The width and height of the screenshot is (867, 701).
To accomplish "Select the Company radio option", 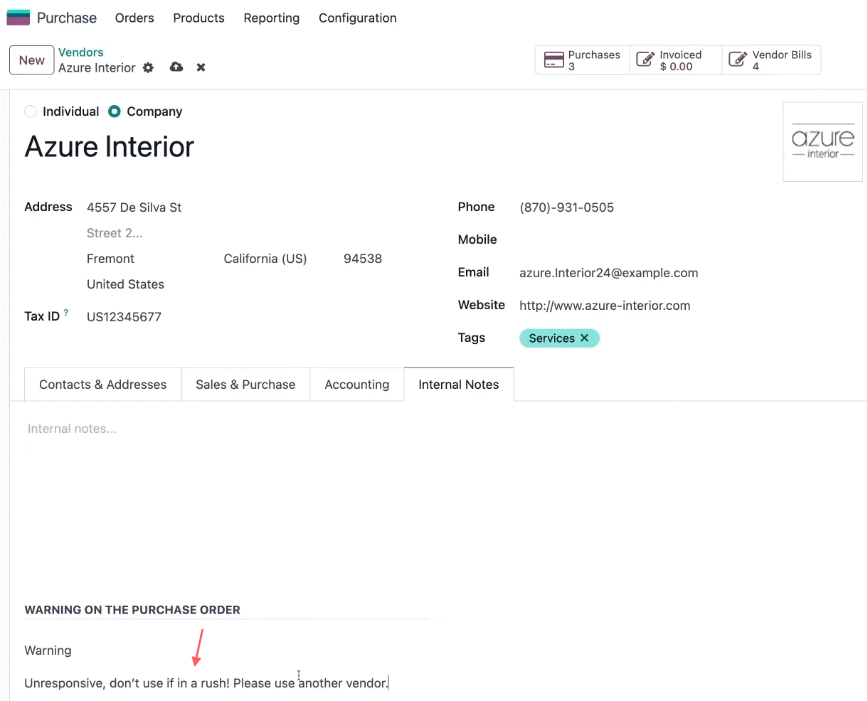I will (x=114, y=111).
